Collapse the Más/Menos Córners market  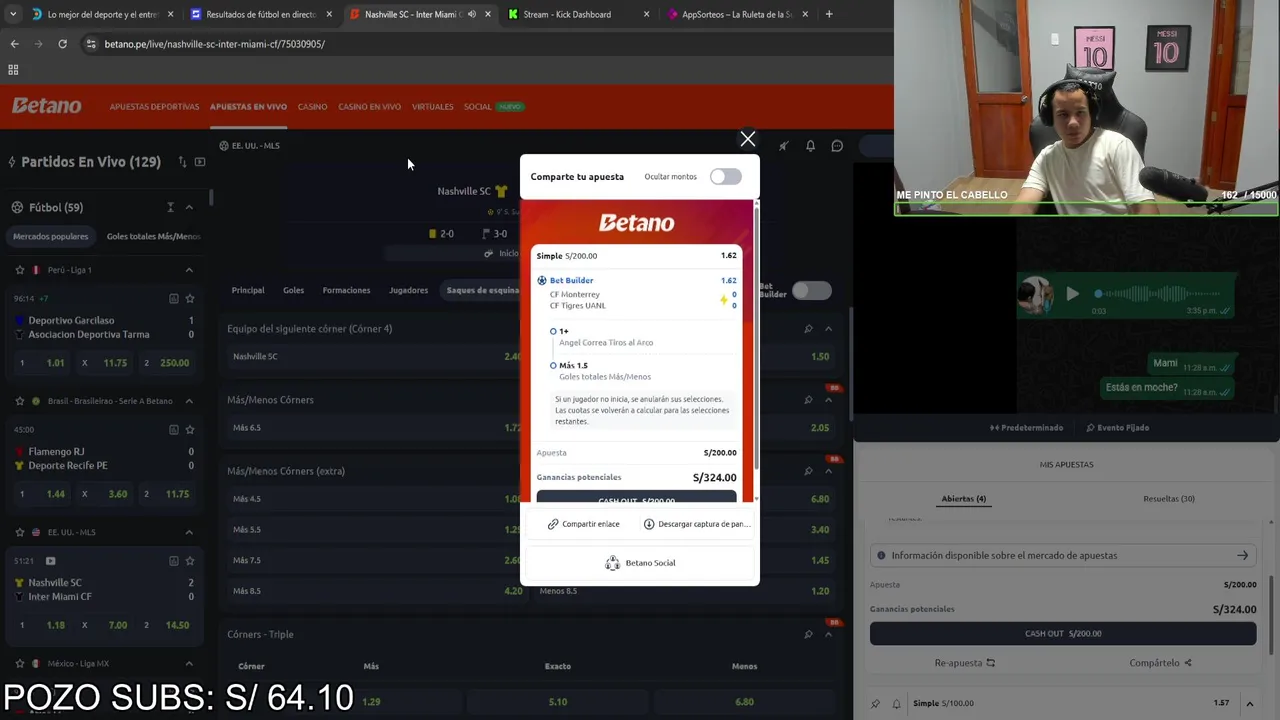coord(828,400)
